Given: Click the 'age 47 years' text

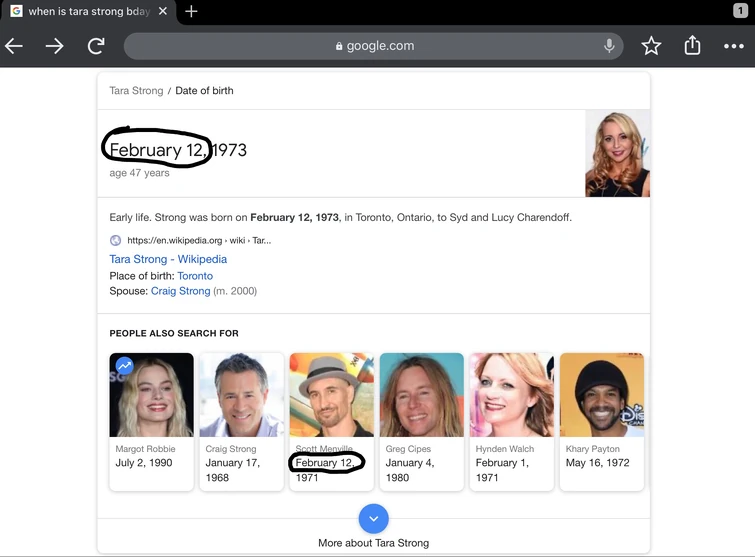Looking at the screenshot, I should (139, 173).
